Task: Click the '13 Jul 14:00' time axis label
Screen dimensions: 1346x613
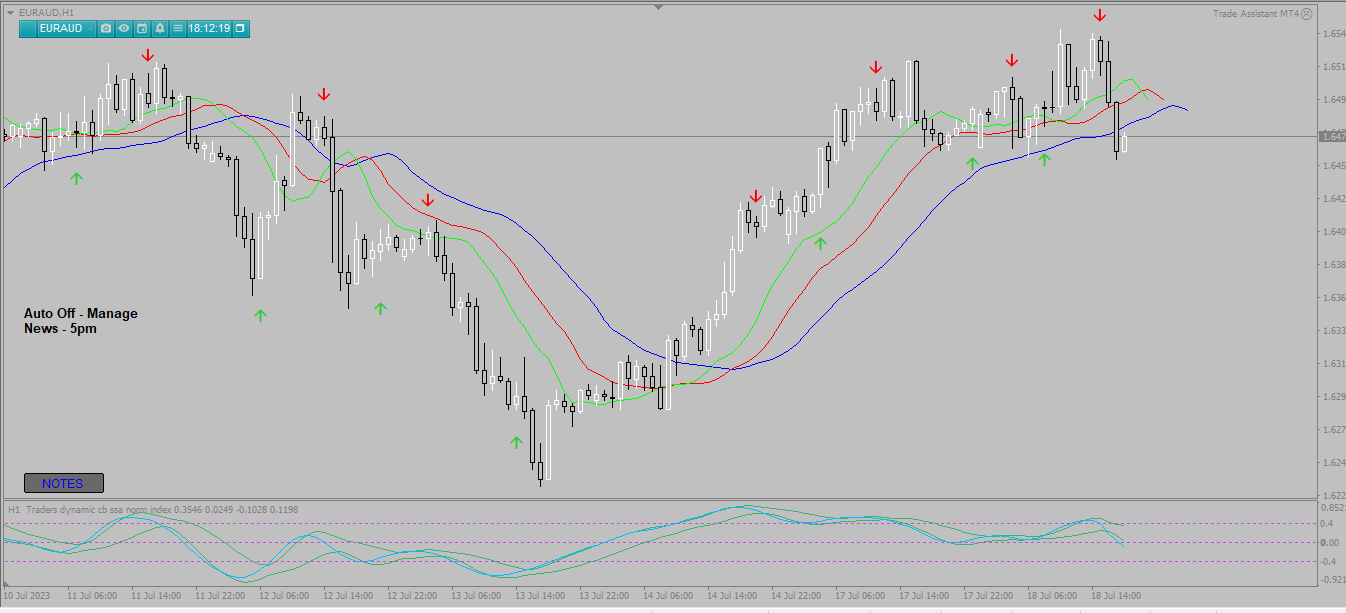Action: [x=540, y=595]
